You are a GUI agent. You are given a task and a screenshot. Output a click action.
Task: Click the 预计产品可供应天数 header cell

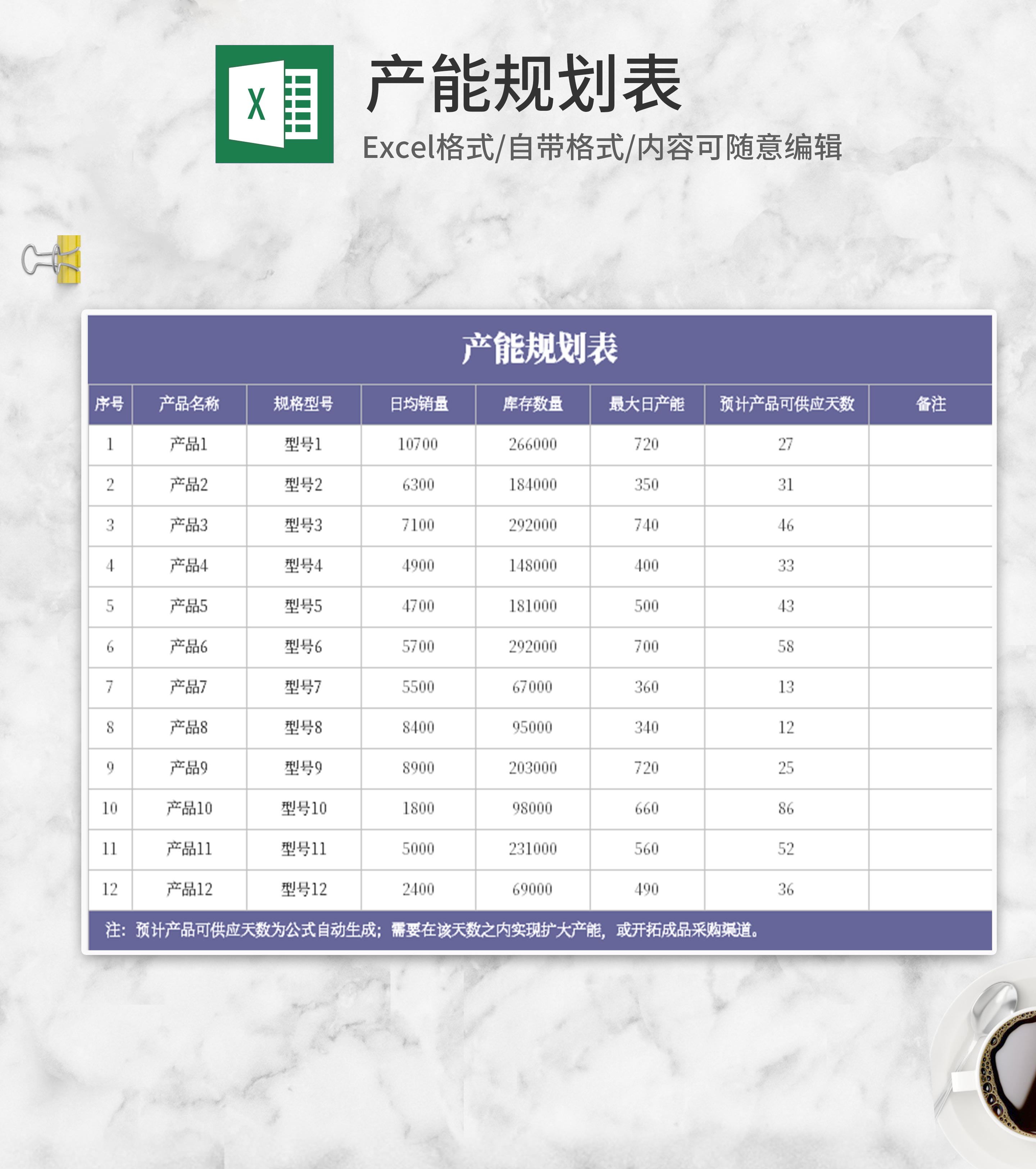coord(786,404)
